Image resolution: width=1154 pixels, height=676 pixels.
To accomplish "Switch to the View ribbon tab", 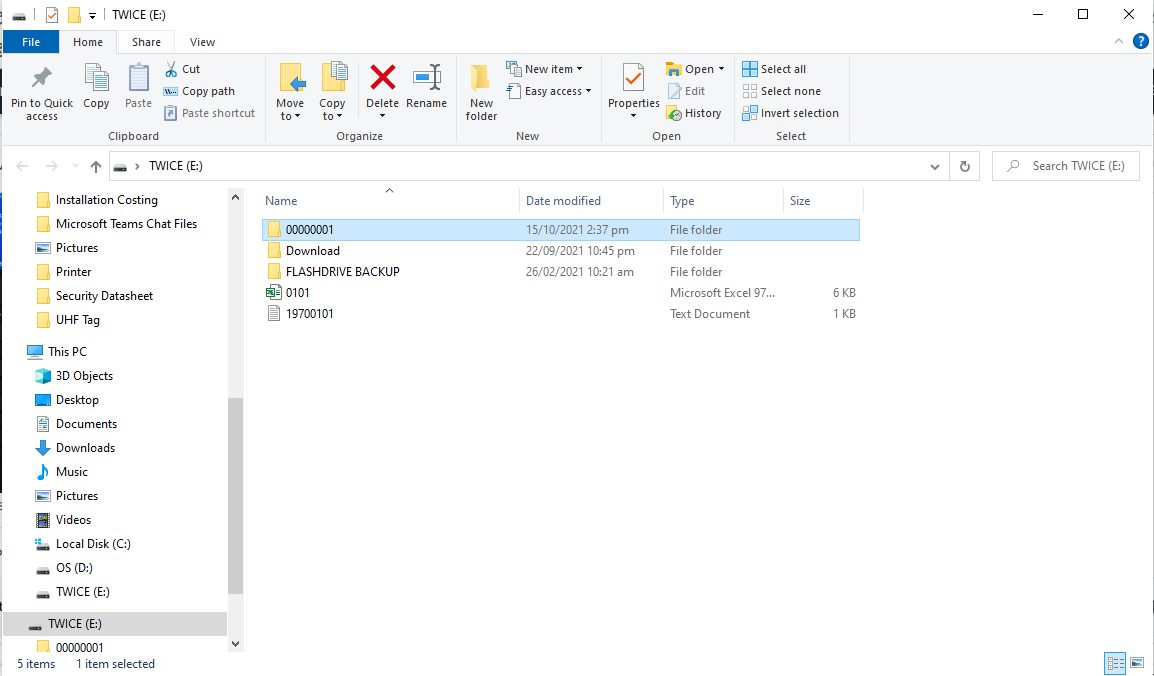I will click(202, 42).
